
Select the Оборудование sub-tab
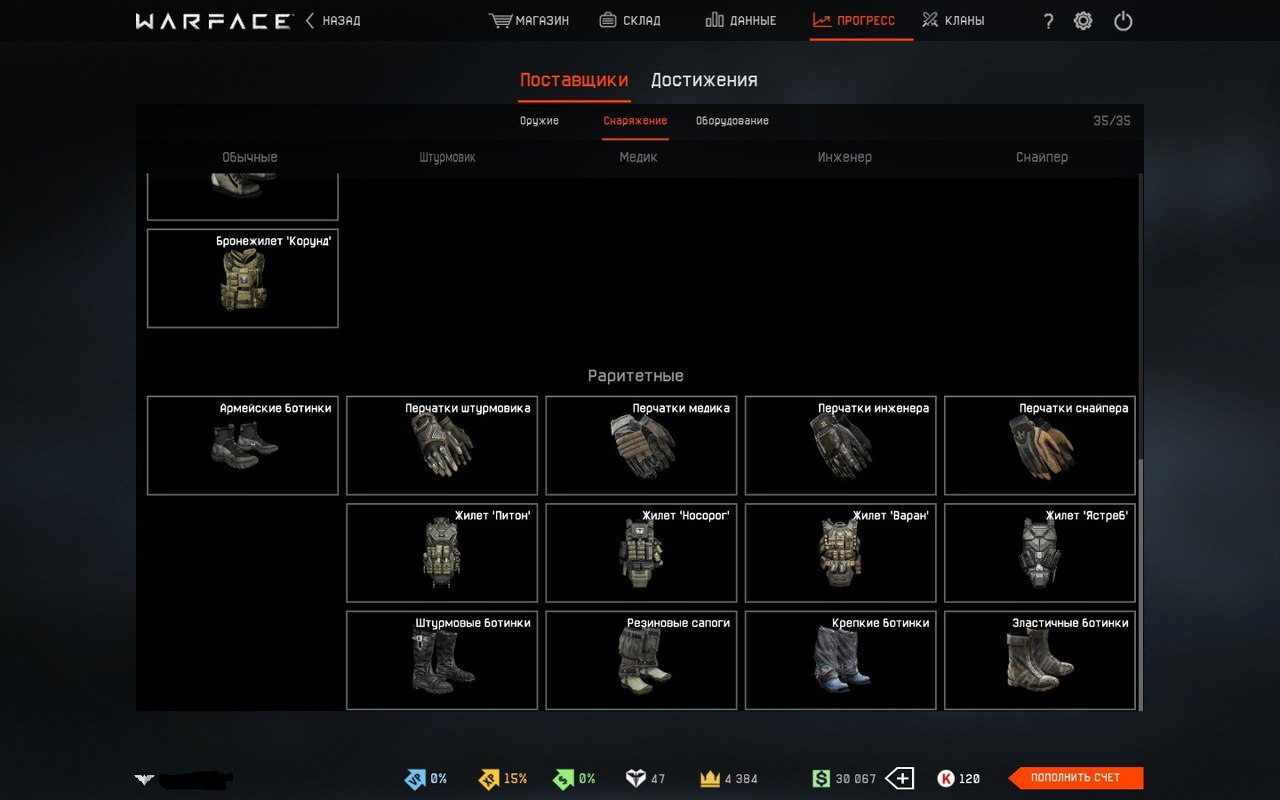(732, 121)
